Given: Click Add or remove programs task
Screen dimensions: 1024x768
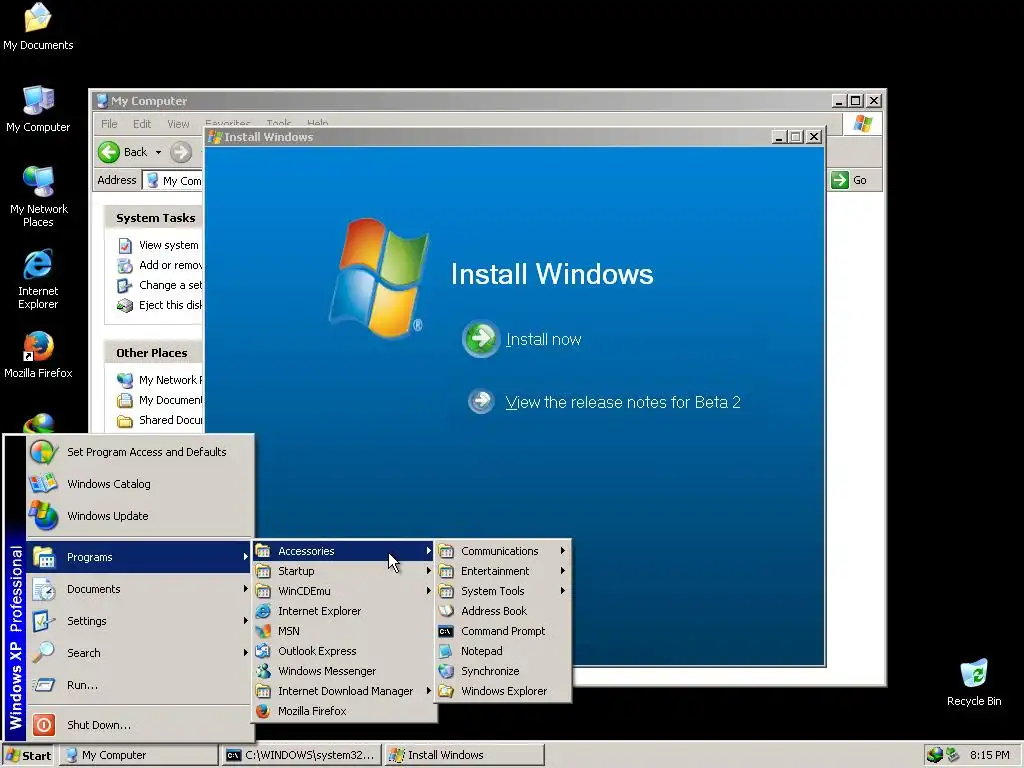Looking at the screenshot, I should [159, 265].
